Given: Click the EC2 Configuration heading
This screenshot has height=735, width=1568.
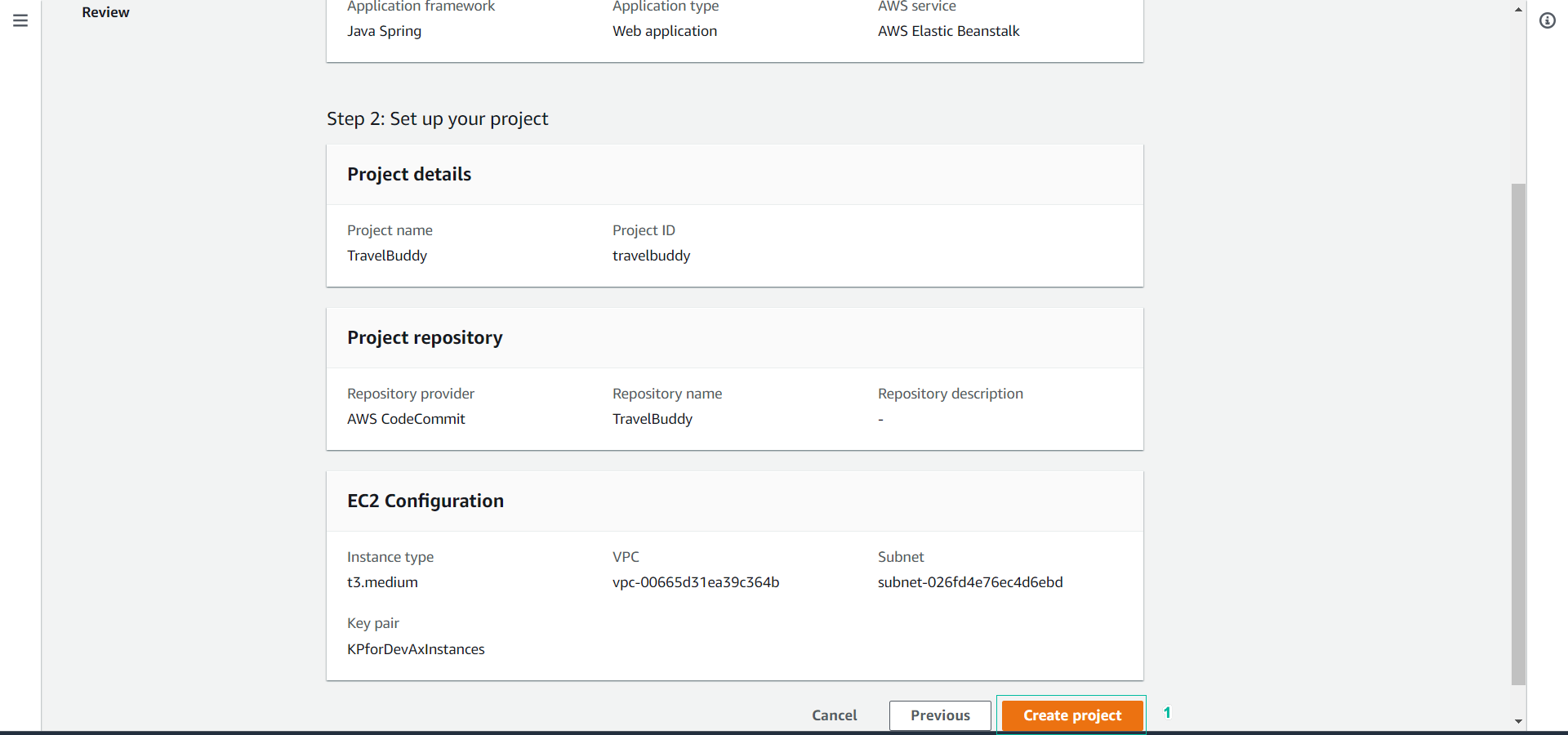Looking at the screenshot, I should coord(425,501).
